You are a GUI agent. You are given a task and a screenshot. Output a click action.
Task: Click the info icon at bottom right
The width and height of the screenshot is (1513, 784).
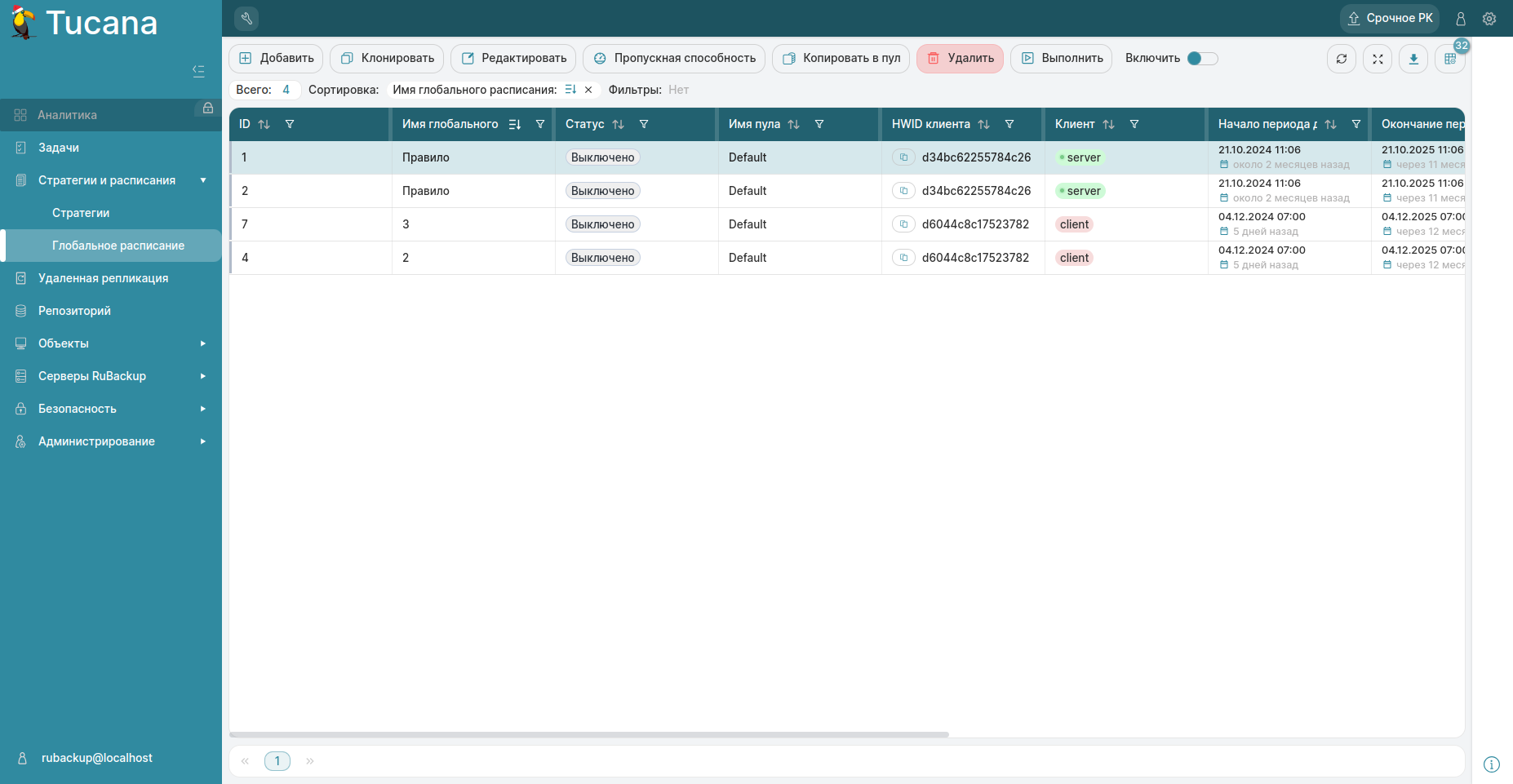point(1491,764)
